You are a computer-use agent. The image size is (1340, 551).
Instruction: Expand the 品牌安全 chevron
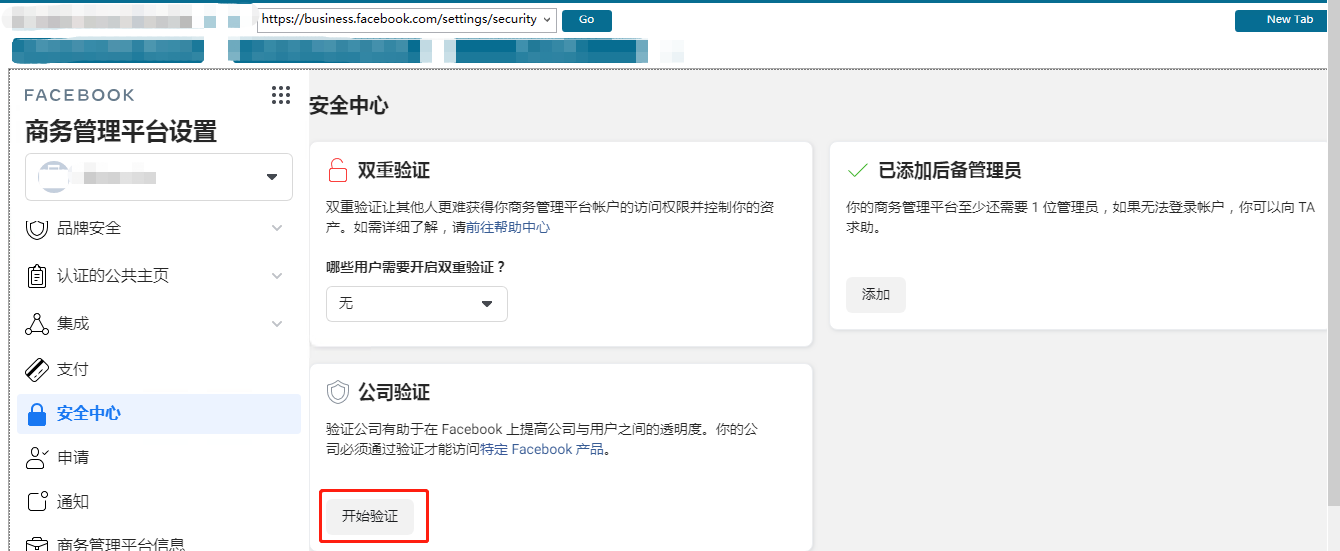click(277, 228)
